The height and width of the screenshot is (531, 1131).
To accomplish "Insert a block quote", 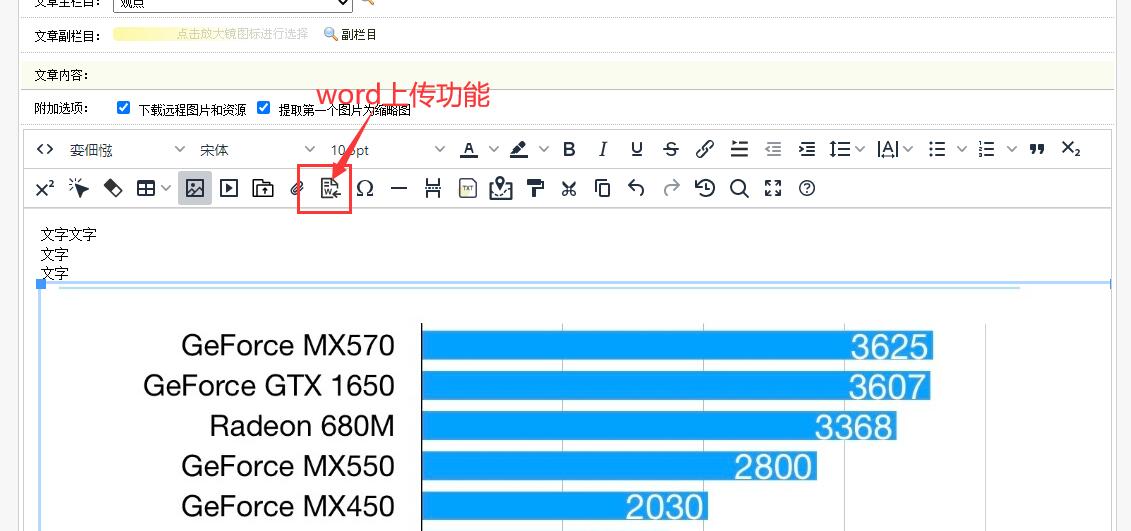I will coord(1037,149).
